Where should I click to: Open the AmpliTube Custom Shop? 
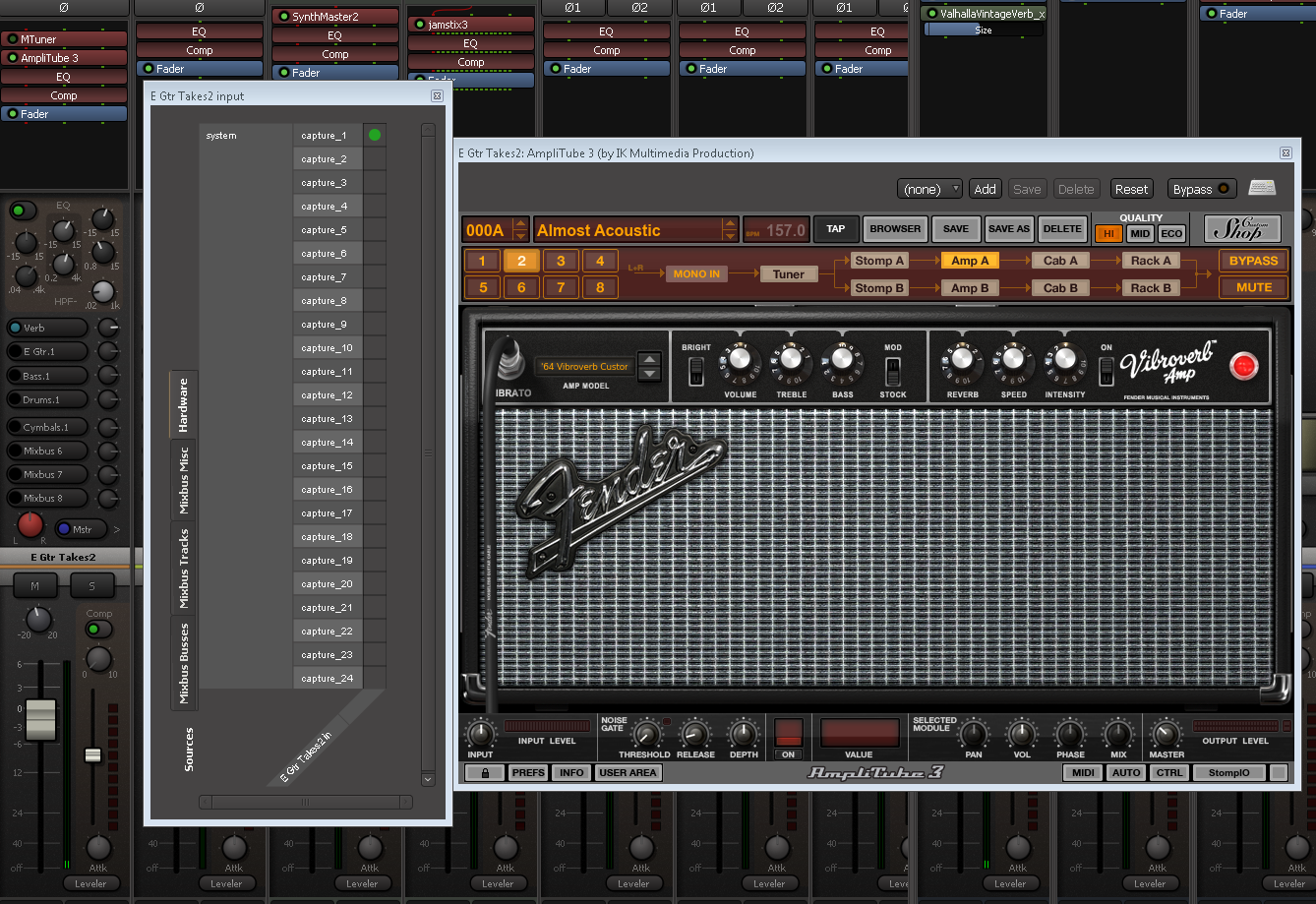[1242, 229]
